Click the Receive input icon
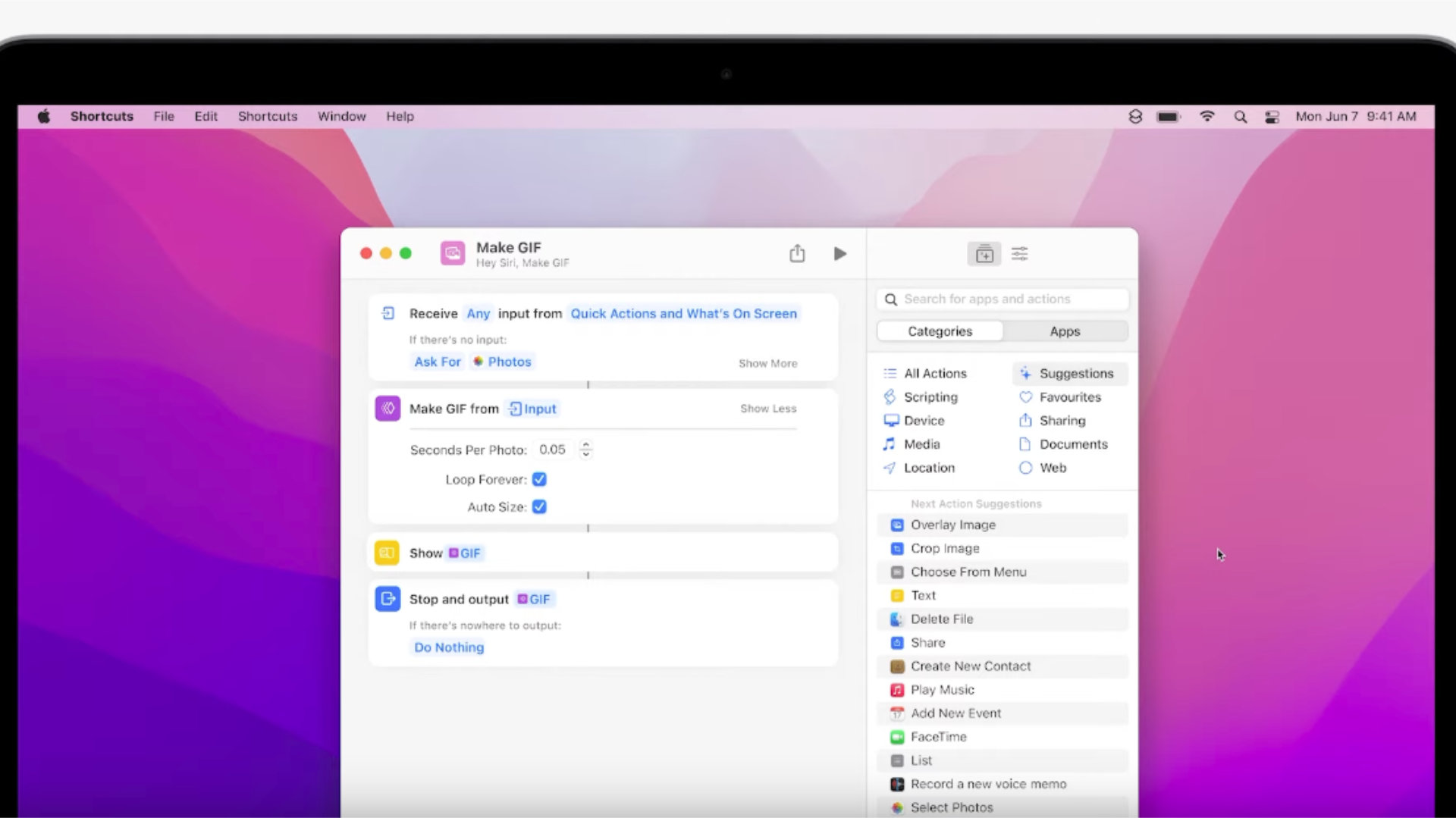 click(388, 313)
